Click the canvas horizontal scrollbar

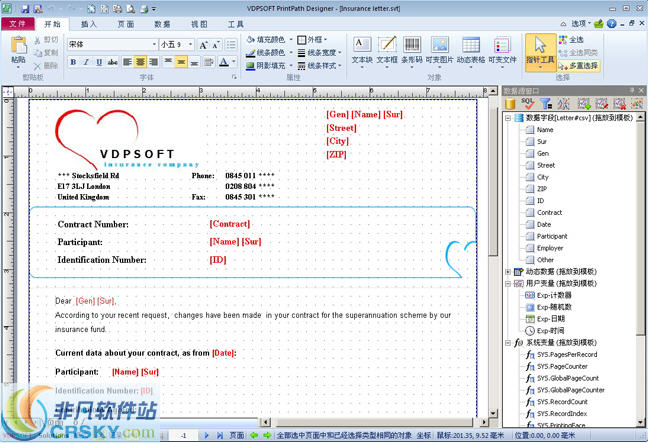pyautogui.click(x=372, y=422)
